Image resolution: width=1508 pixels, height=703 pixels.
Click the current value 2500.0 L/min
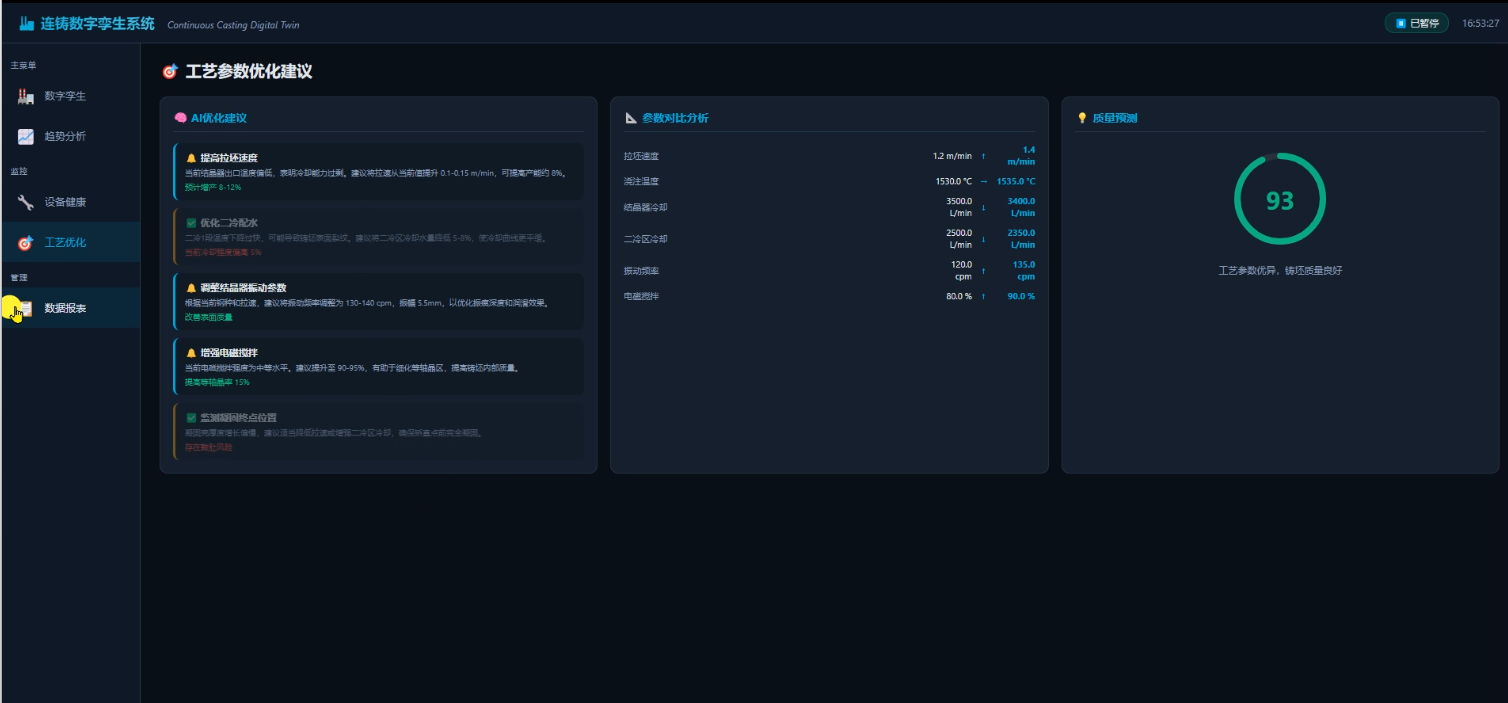coord(959,239)
